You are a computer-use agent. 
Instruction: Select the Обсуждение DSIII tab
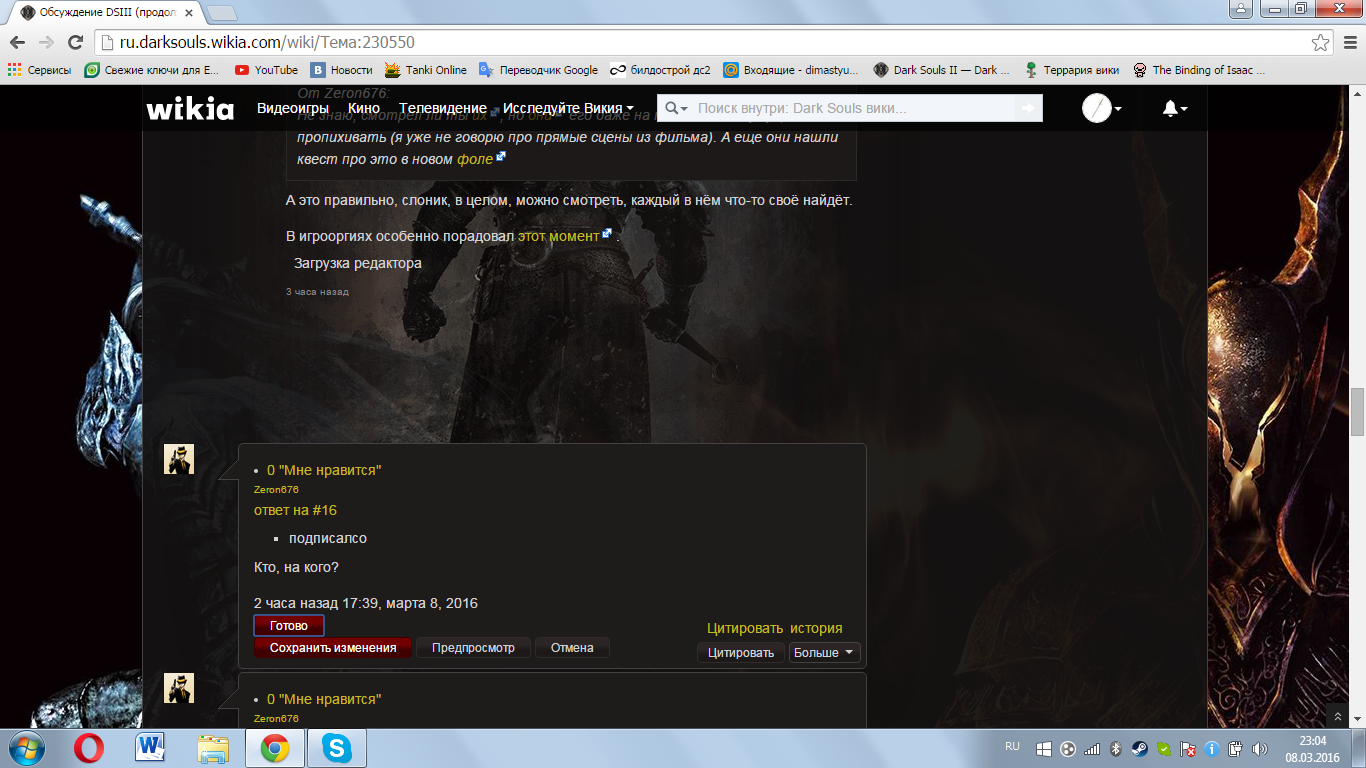[103, 13]
